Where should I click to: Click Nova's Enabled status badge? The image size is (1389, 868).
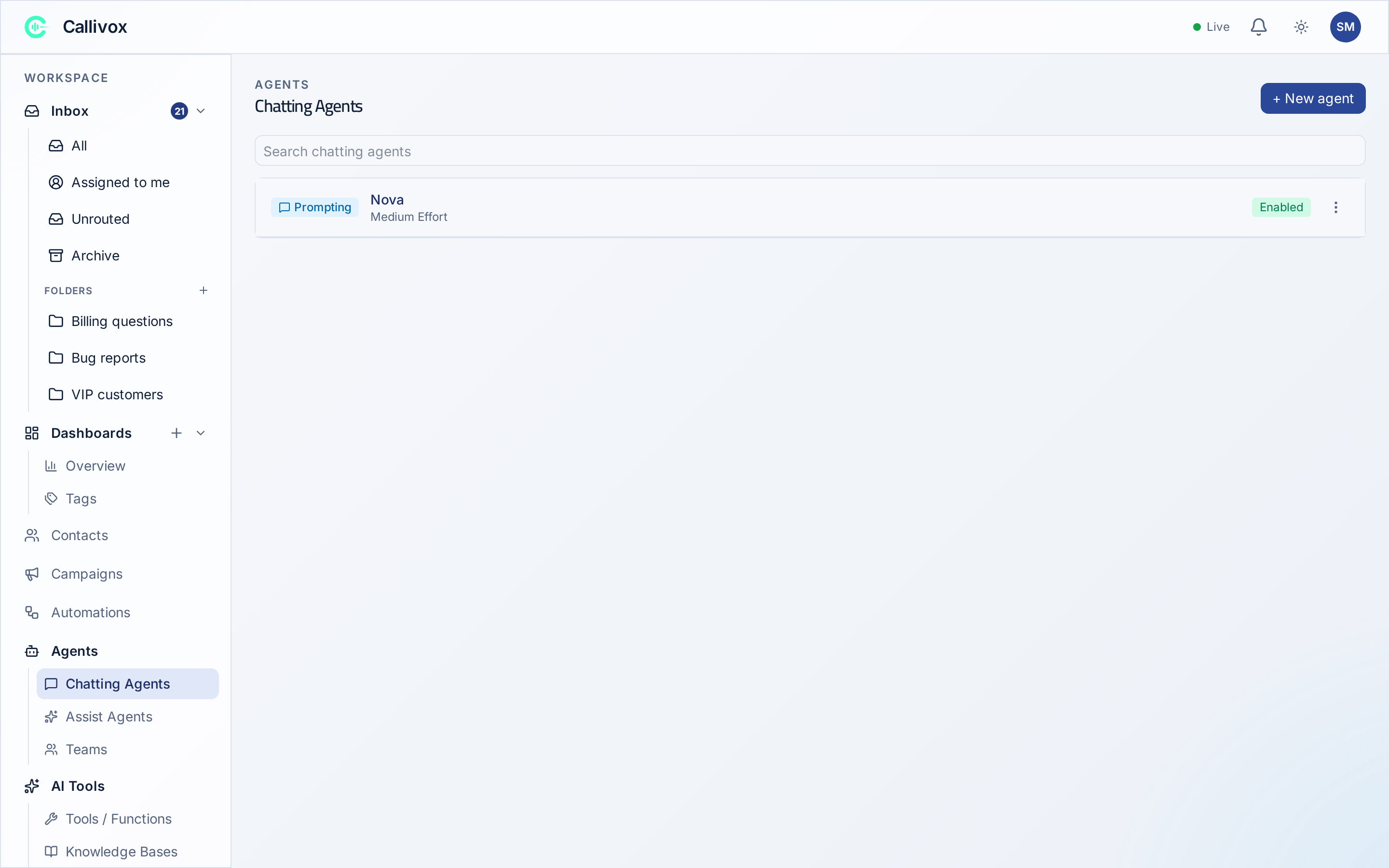(1281, 207)
